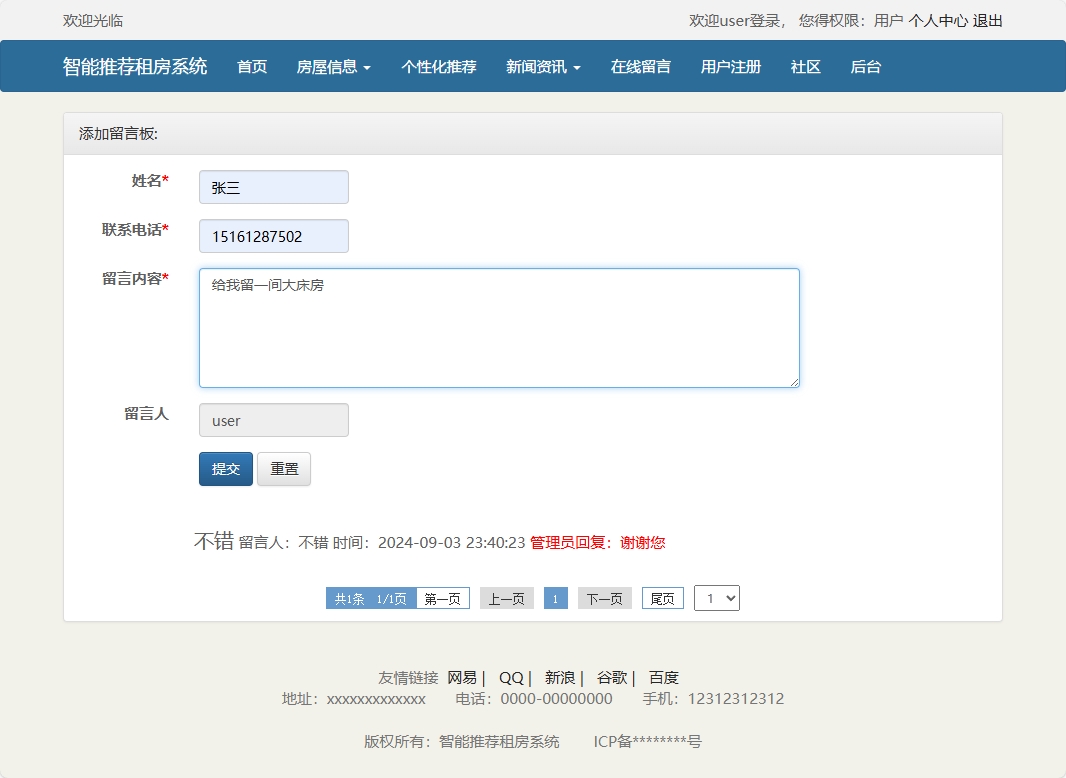Click inside the 留言内容 text area
Screen dimensions: 1066x778
click(x=500, y=328)
